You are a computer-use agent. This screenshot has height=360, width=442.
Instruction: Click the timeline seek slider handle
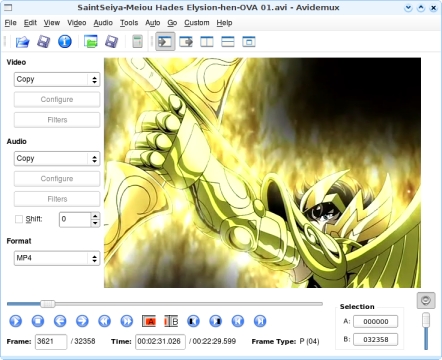pyautogui.click(x=48, y=304)
